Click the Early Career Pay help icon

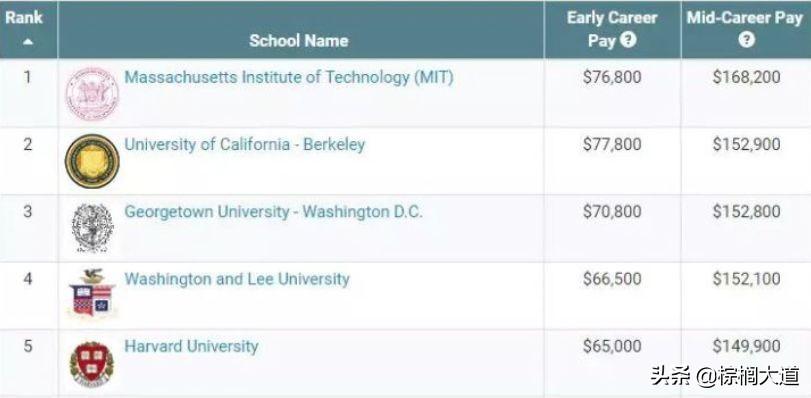(x=628, y=40)
